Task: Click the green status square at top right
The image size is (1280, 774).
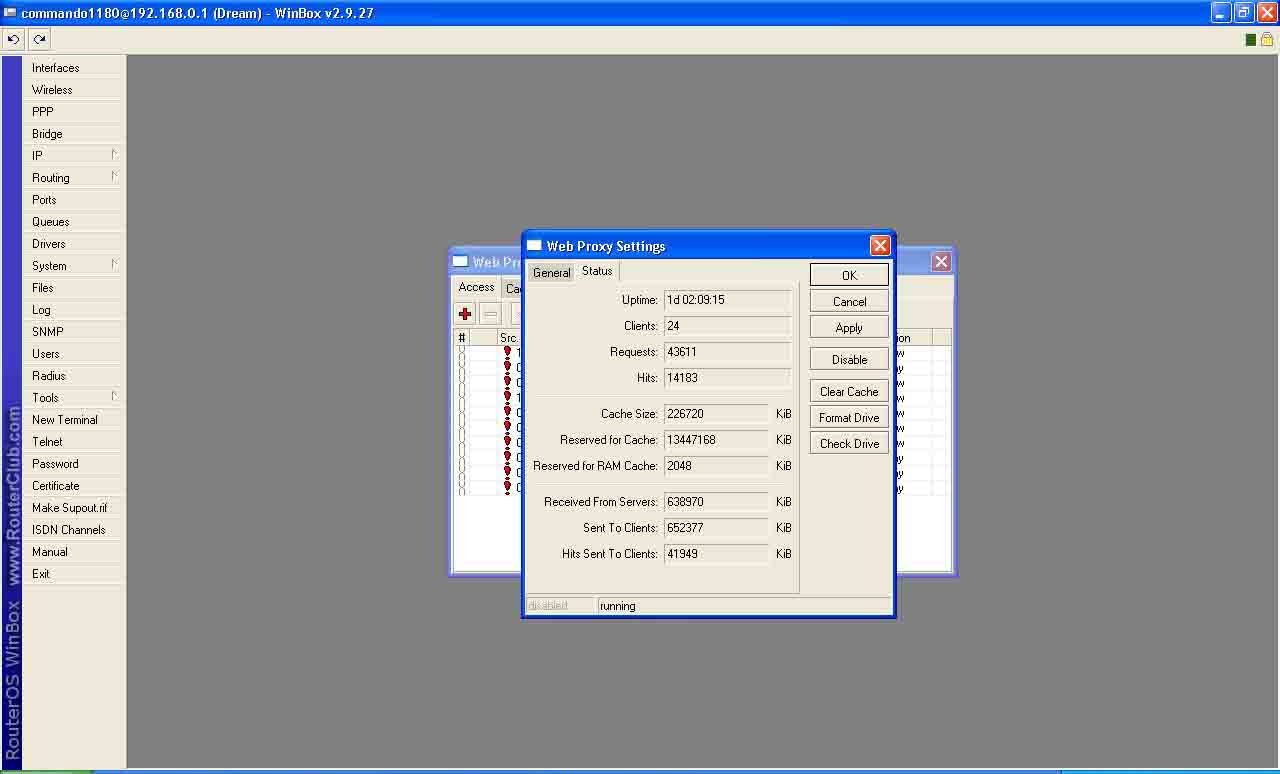Action: click(1250, 40)
